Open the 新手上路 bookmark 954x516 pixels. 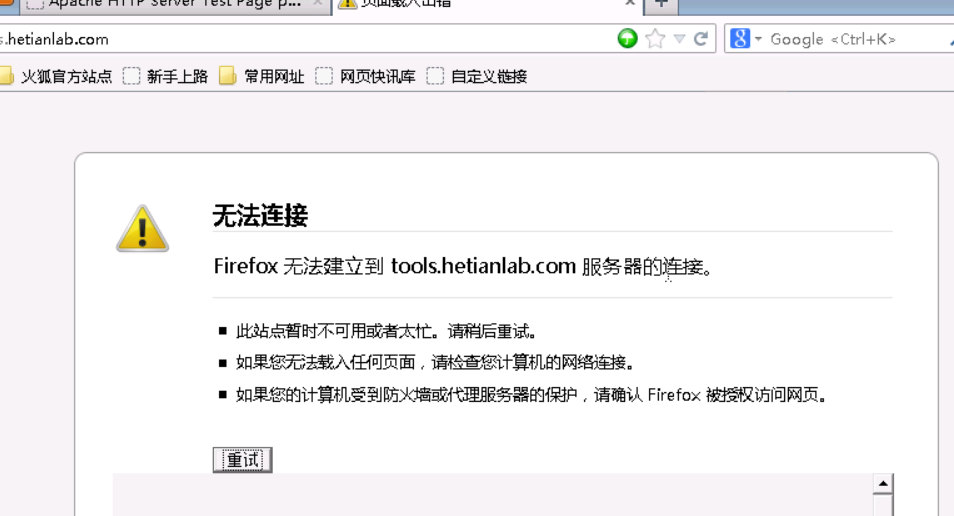point(165,76)
